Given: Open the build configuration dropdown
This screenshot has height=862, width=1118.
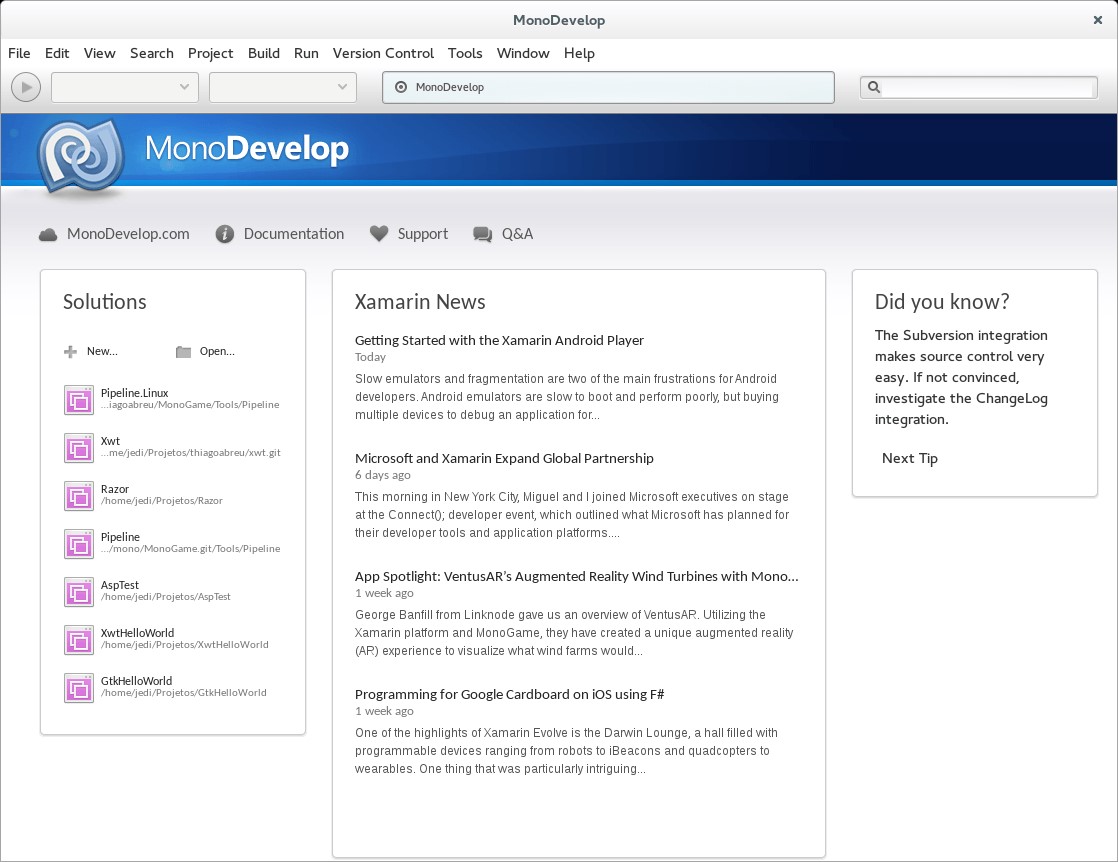Looking at the screenshot, I should pyautogui.click(x=124, y=87).
